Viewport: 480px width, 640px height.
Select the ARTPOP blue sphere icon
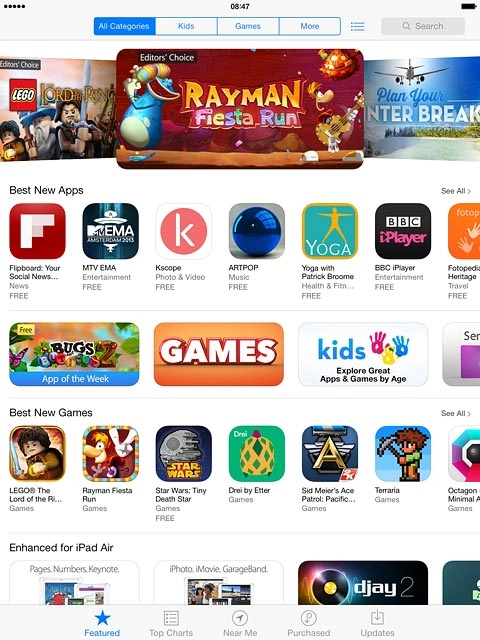click(x=256, y=231)
